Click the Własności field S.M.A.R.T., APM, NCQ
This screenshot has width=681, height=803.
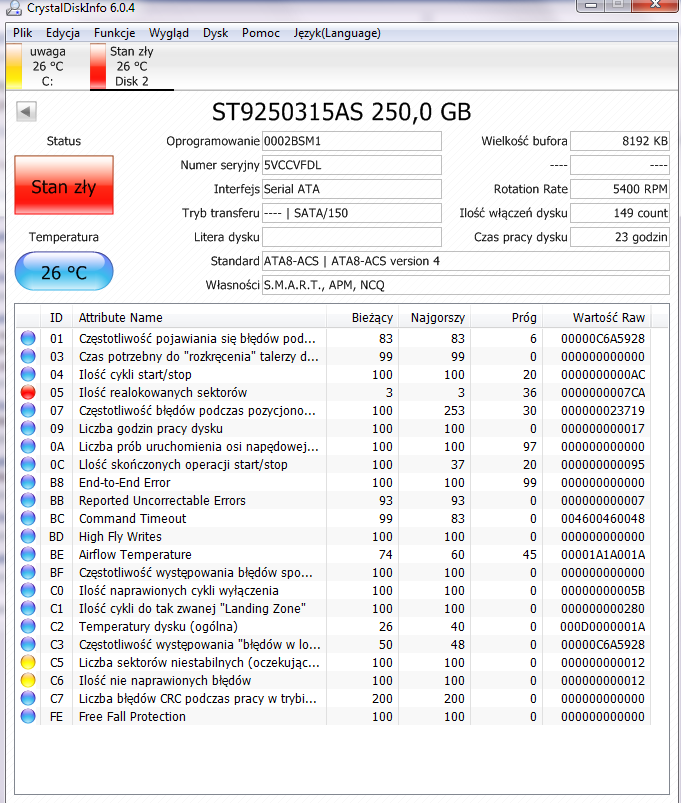pyautogui.click(x=466, y=285)
